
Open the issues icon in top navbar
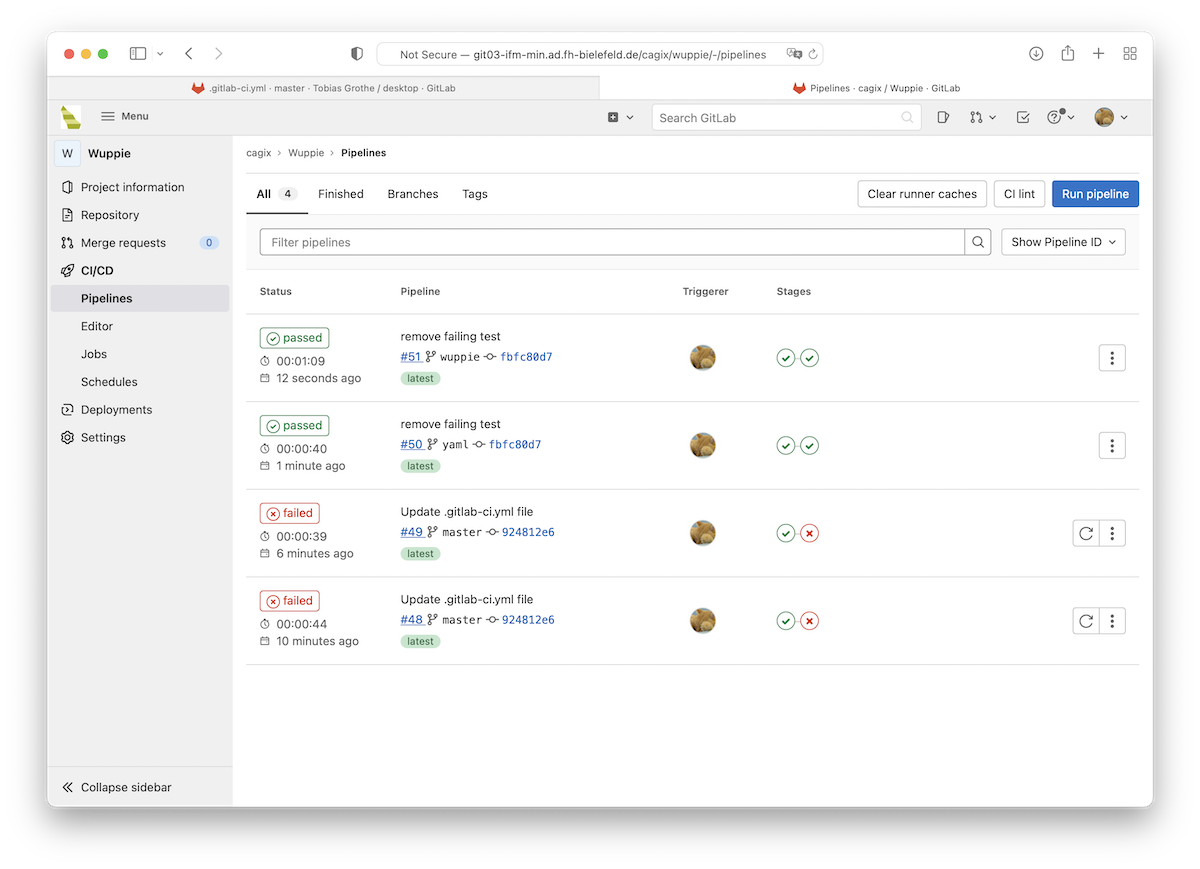coord(943,118)
